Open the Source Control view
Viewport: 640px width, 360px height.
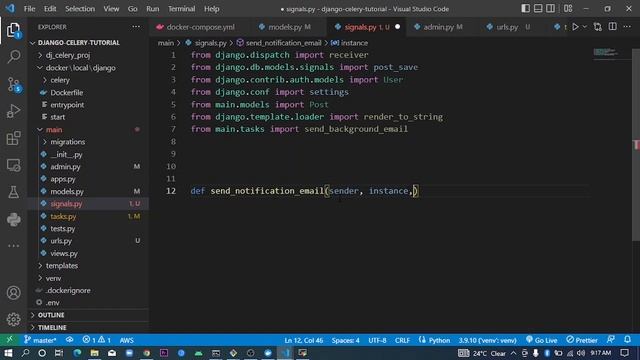tap(13, 84)
